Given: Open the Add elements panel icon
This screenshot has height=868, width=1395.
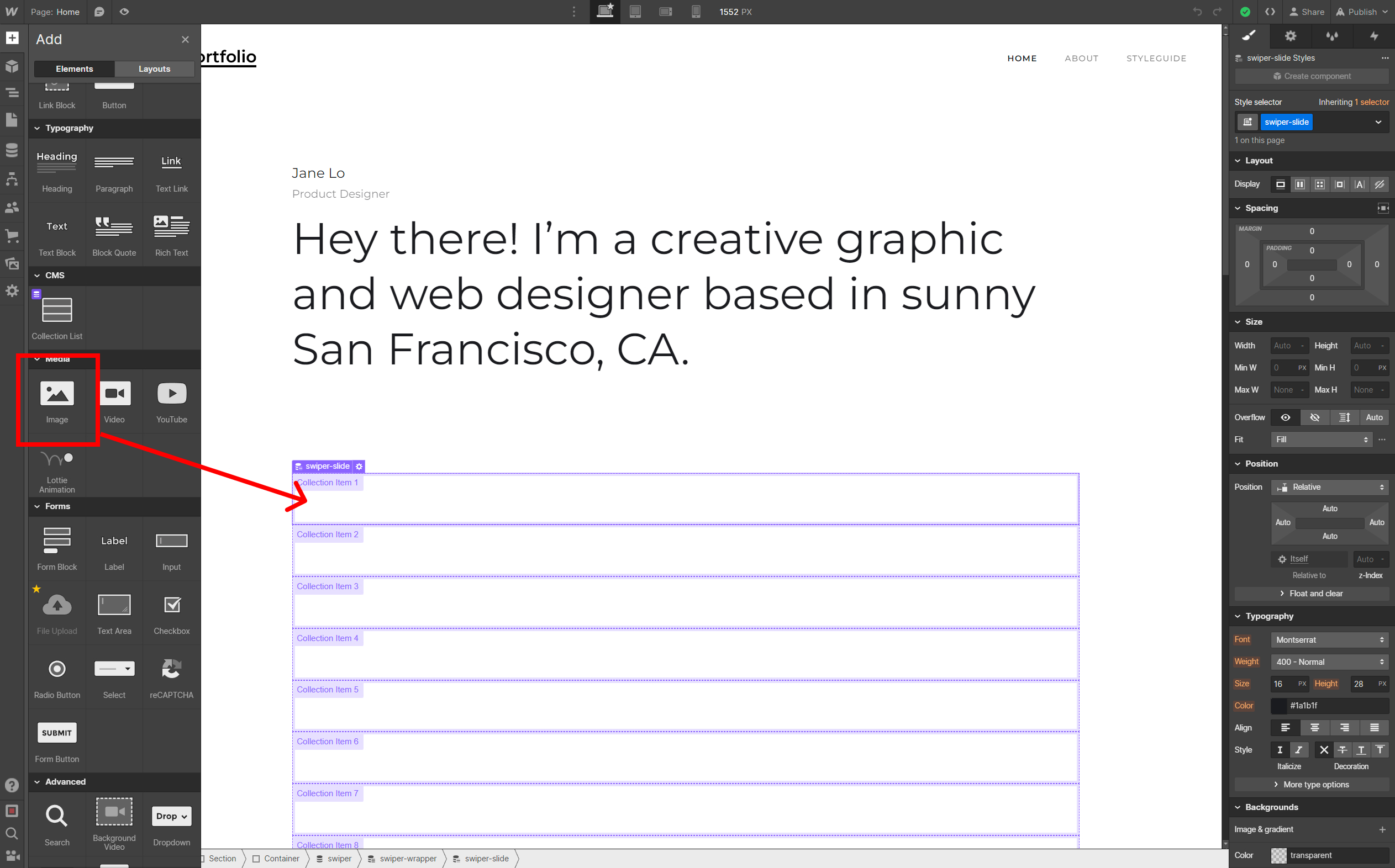Looking at the screenshot, I should pos(12,38).
